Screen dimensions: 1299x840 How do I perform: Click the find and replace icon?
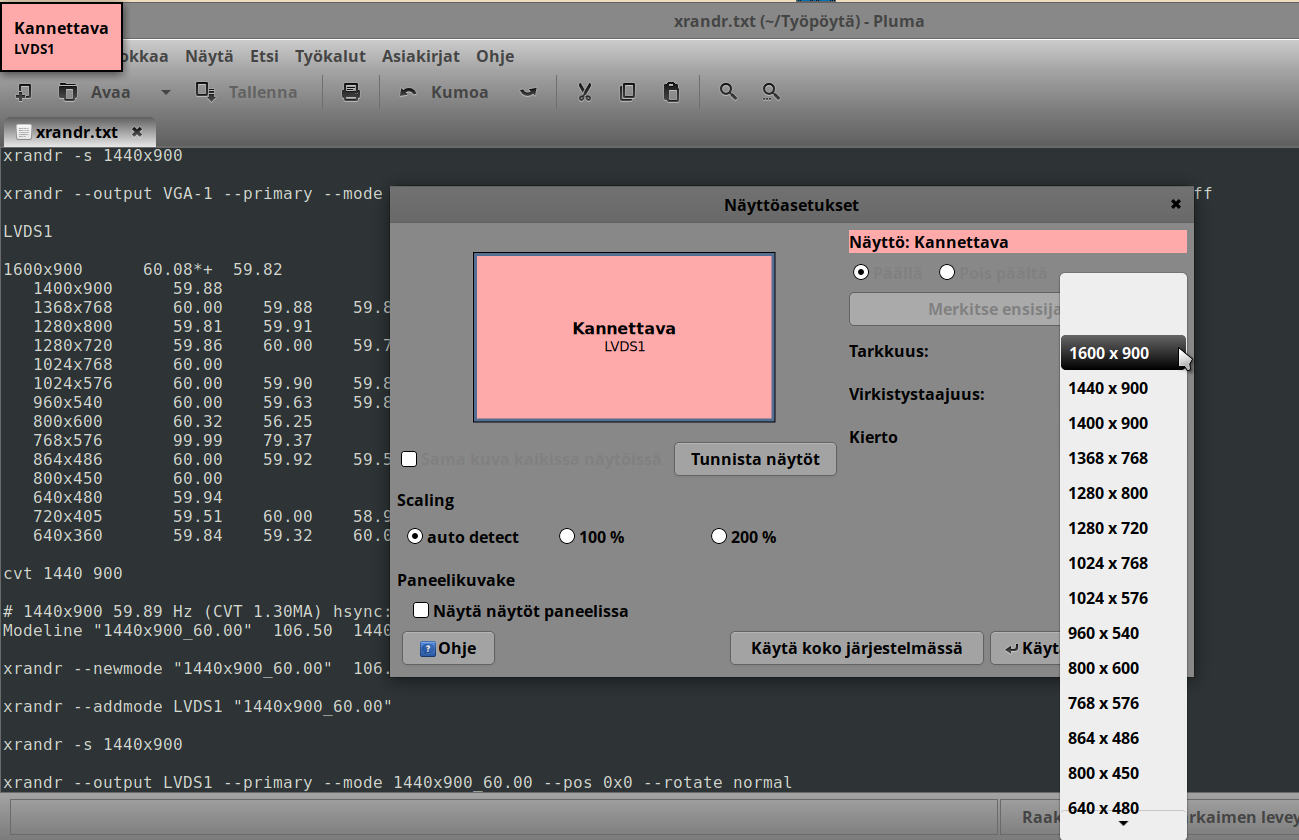pos(771,92)
